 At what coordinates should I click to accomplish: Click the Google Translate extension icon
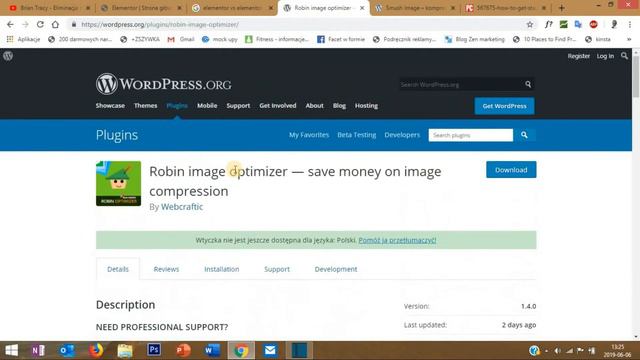click(578, 24)
